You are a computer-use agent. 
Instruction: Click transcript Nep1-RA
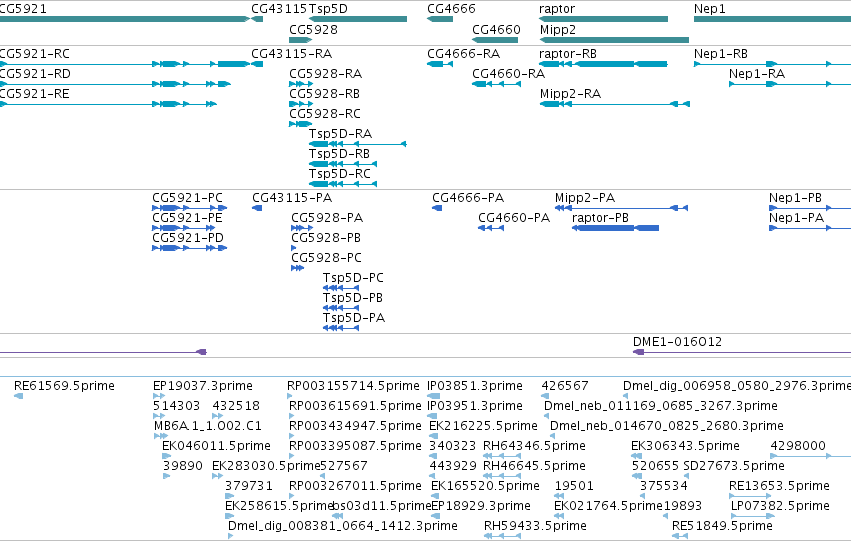pyautogui.click(x=790, y=84)
